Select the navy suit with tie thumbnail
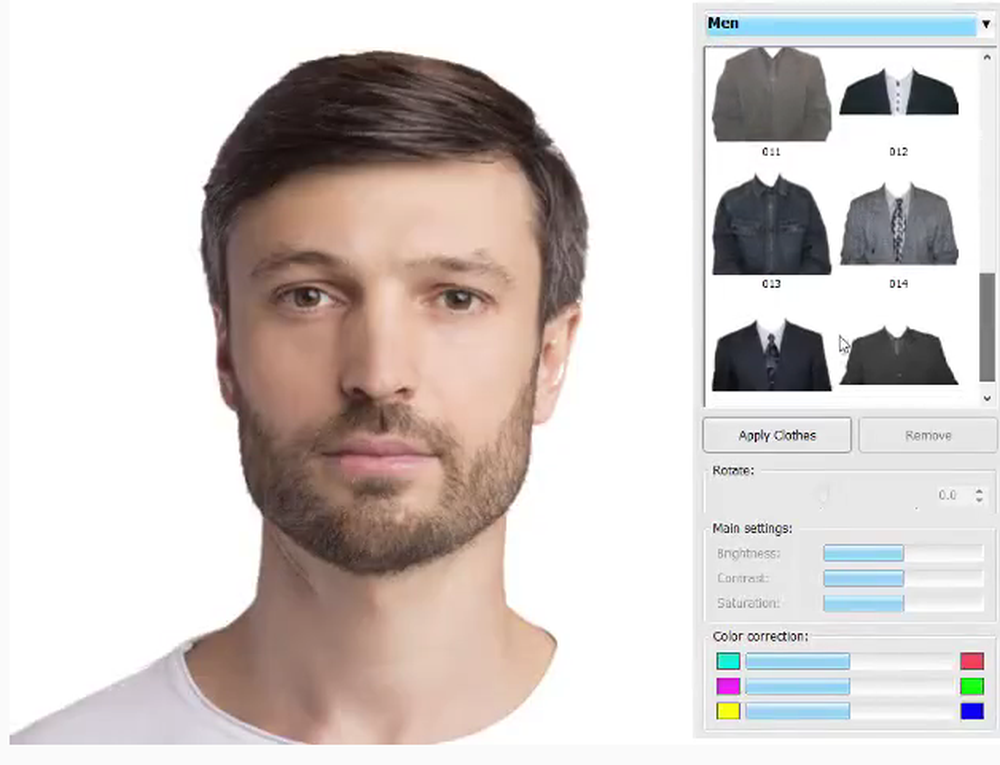The image size is (1000, 765). tap(770, 355)
